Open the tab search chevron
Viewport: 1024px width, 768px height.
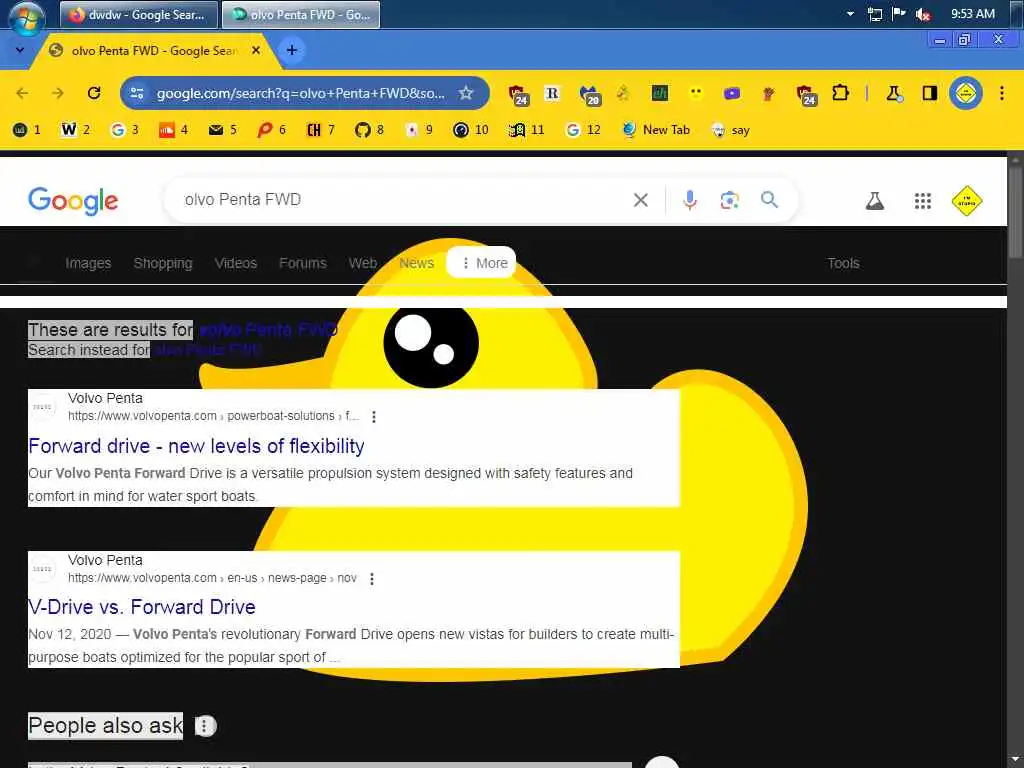20,50
